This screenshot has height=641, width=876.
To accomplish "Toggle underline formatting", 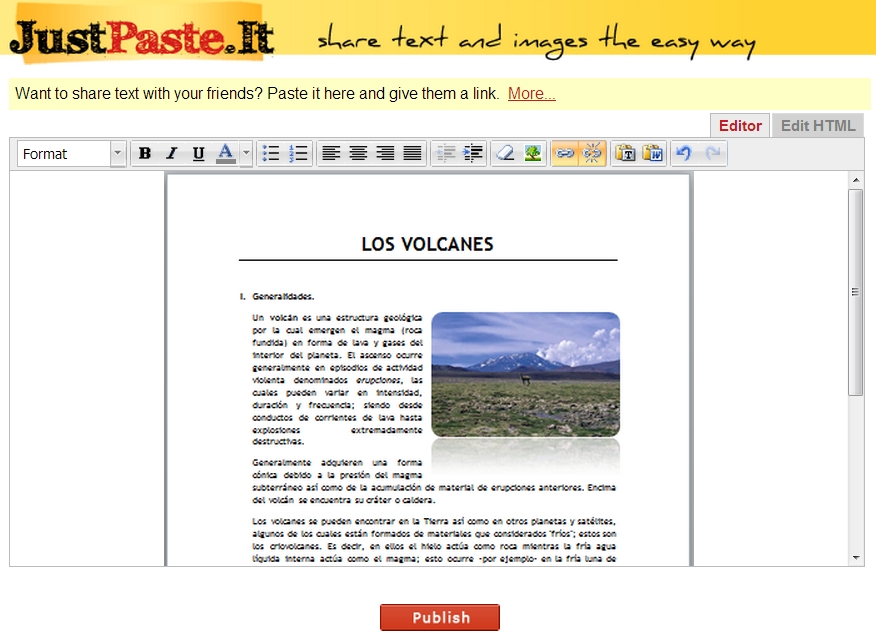I will point(198,154).
